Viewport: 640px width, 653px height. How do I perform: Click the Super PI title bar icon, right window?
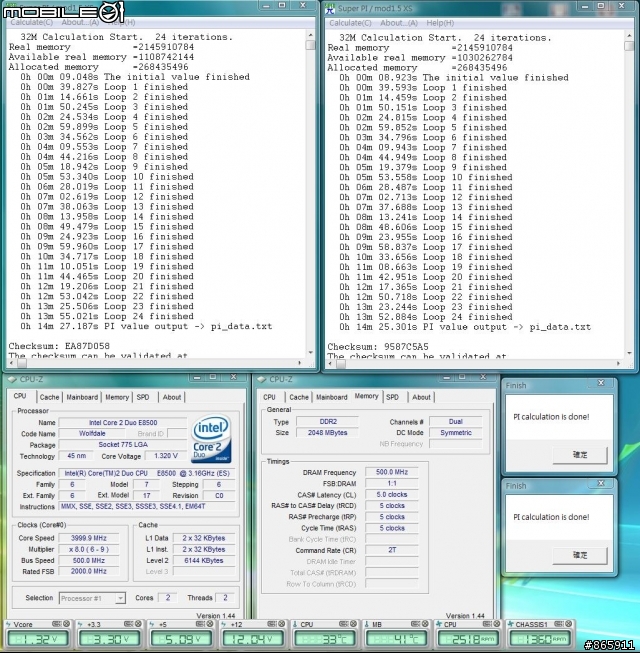coord(330,8)
